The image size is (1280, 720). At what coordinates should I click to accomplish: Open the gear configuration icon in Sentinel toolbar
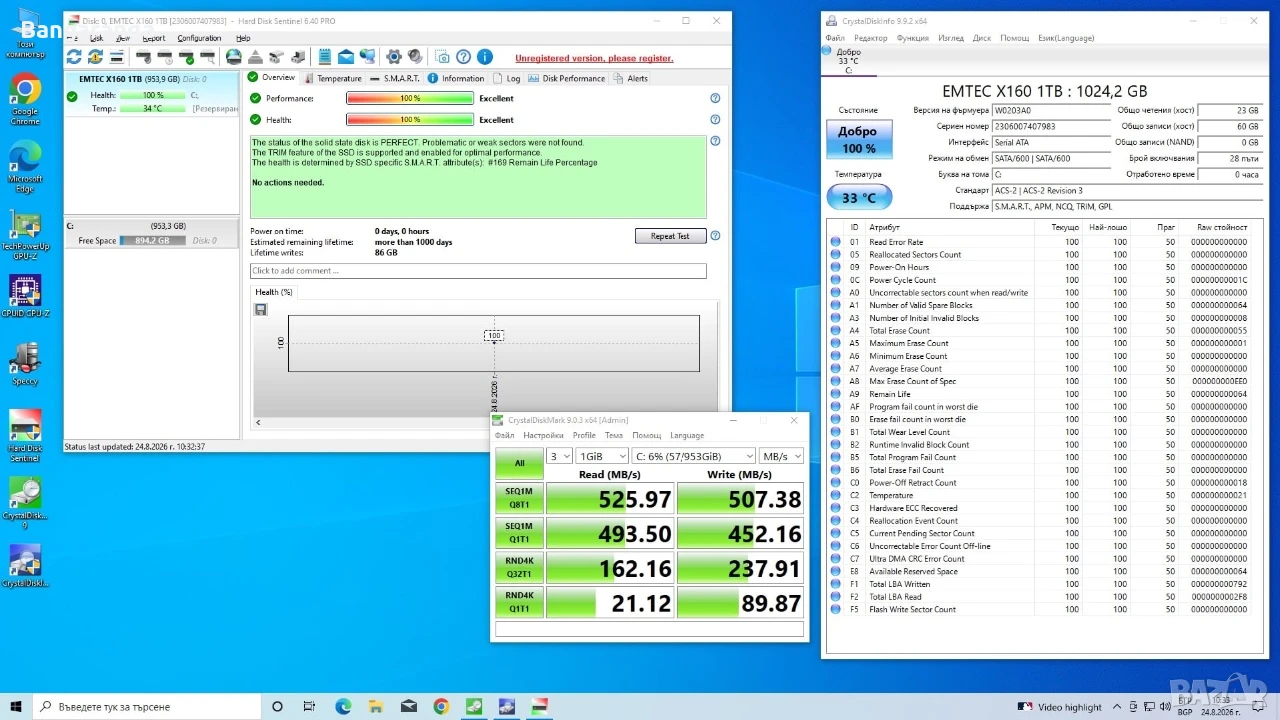[394, 57]
